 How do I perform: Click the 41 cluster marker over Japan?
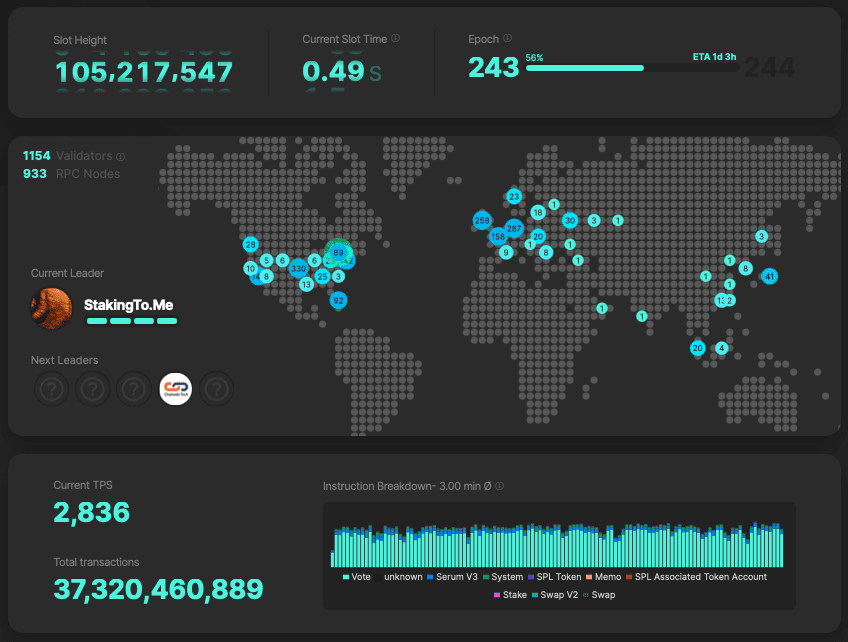pyautogui.click(x=769, y=276)
